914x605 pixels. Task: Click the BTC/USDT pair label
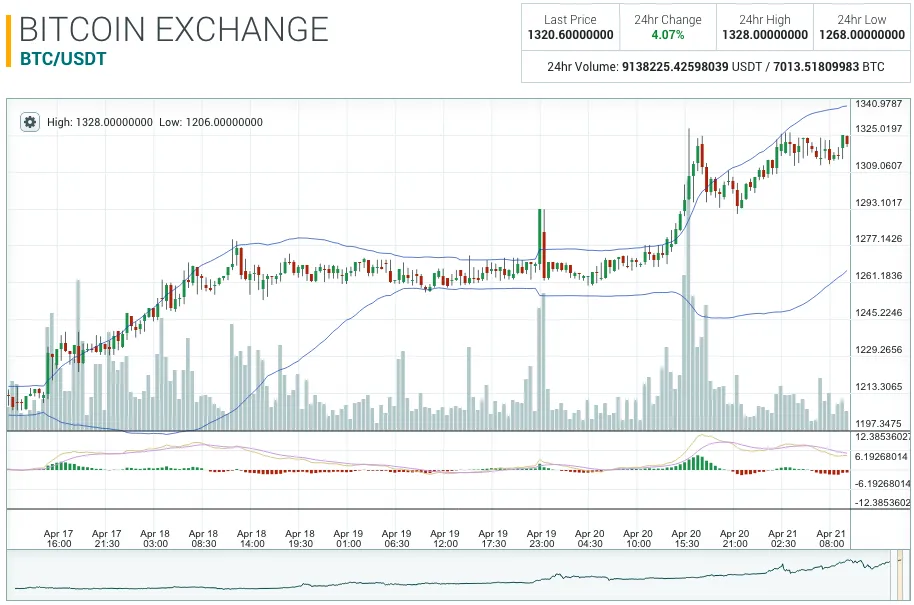pos(63,59)
